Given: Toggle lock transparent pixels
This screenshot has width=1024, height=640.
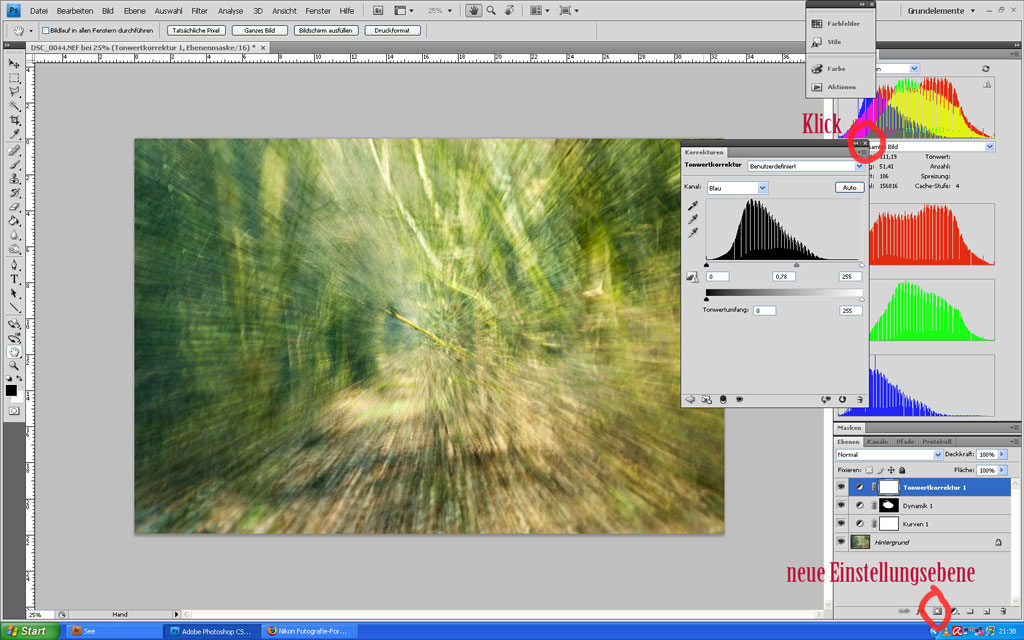Looking at the screenshot, I should tap(869, 470).
